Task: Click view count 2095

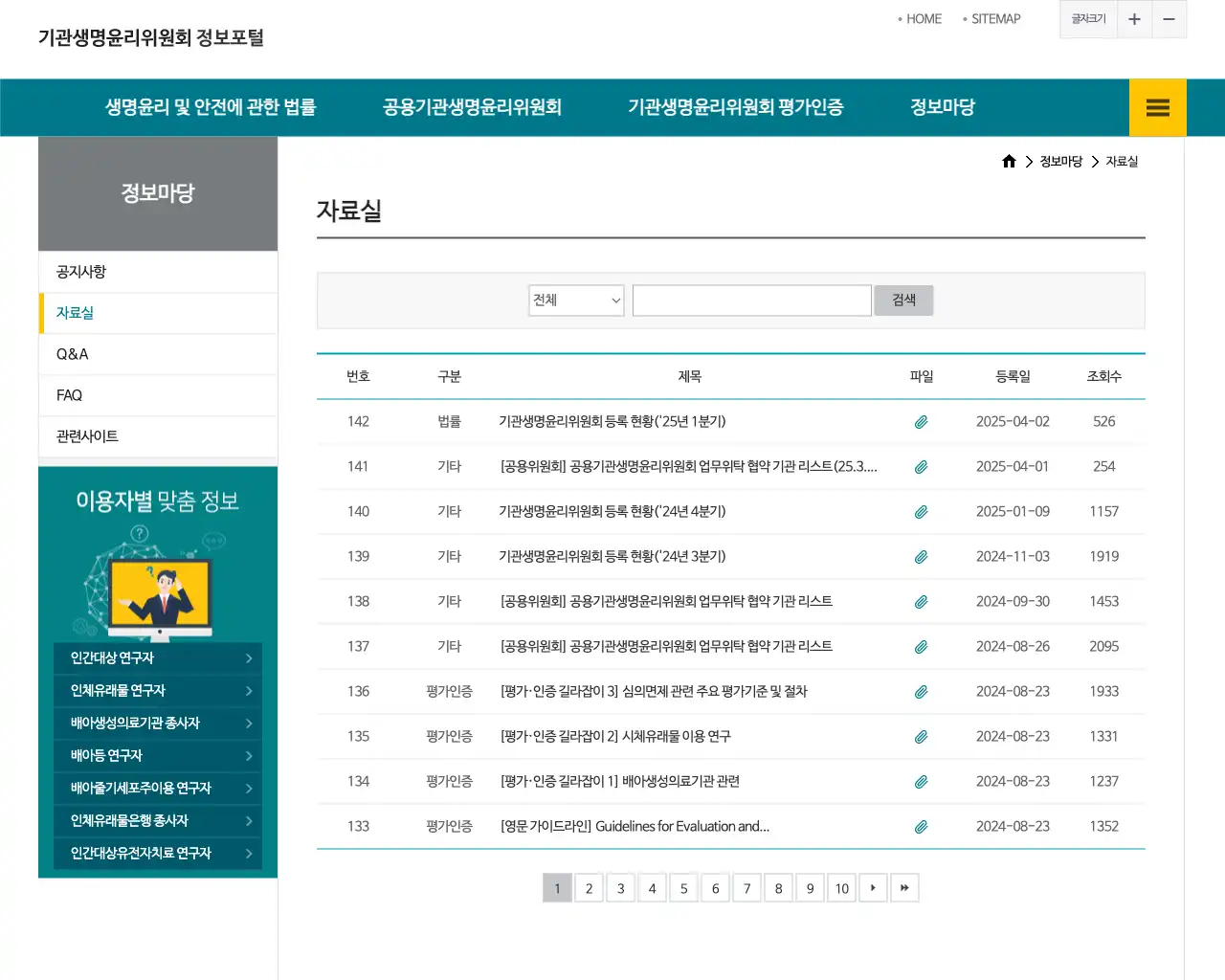Action: tap(1103, 647)
